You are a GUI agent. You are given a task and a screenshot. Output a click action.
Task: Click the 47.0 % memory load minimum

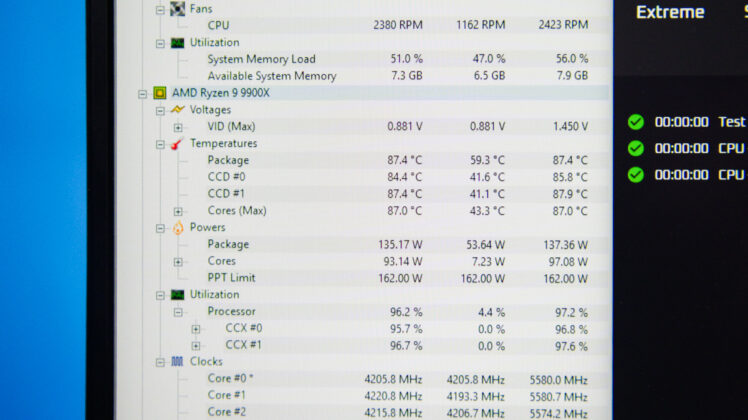(x=489, y=59)
